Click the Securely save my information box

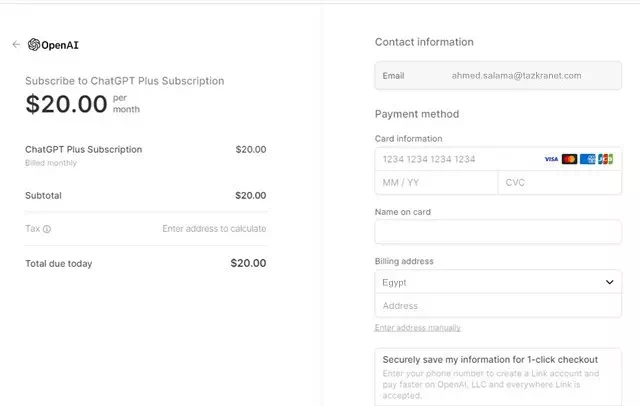[498, 377]
